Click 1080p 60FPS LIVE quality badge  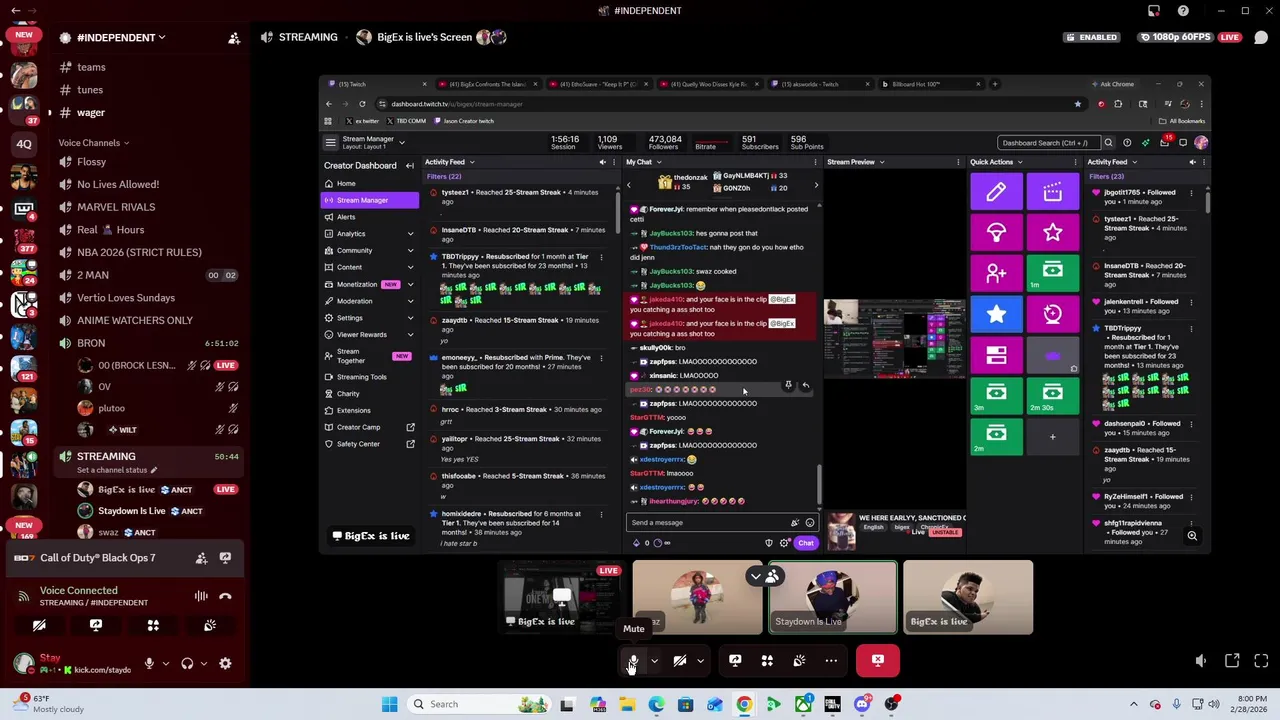tap(1191, 37)
